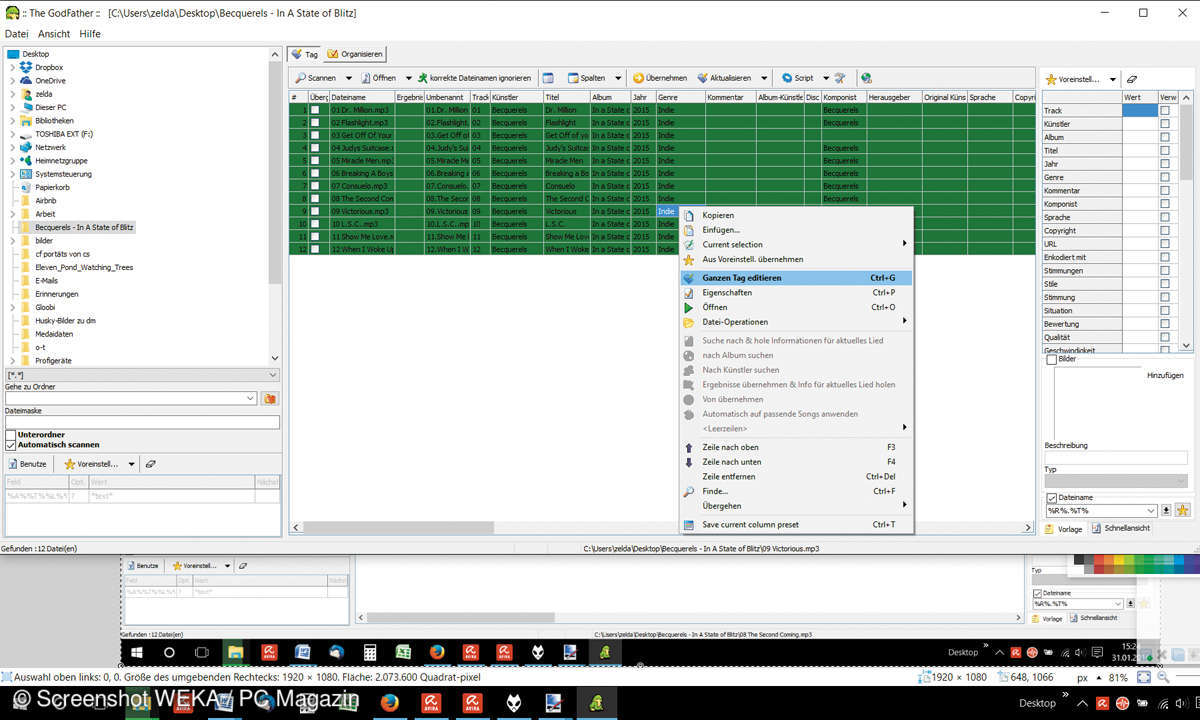Click Hinzufügen in the Bilder area
This screenshot has height=720, width=1200.
point(1165,375)
